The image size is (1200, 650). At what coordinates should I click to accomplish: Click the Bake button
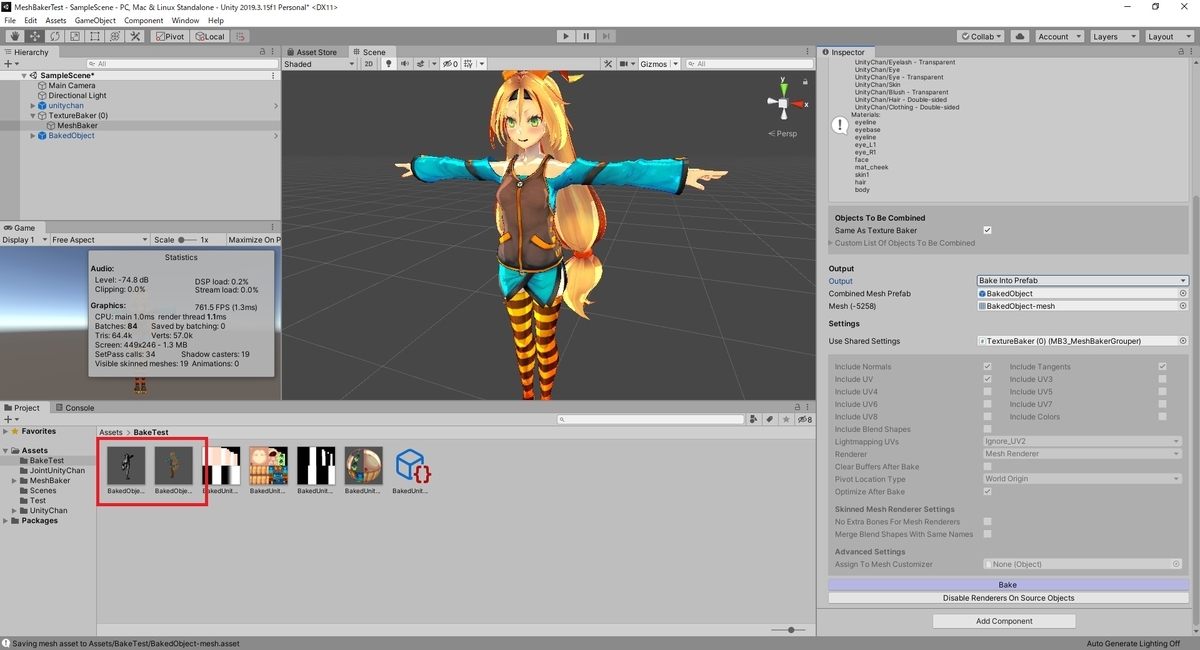[x=1008, y=585]
